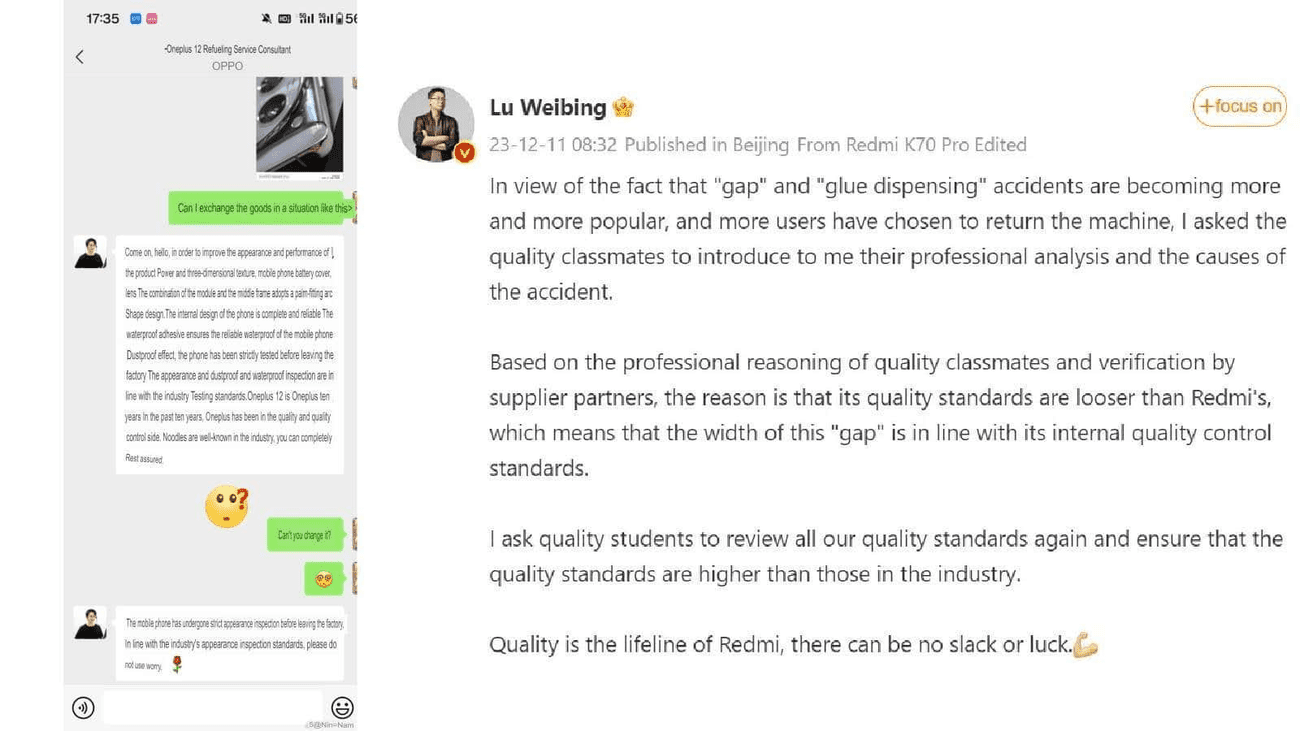Click the crown badge next to Lu Weibing
The height and width of the screenshot is (731, 1300).
[x=624, y=107]
